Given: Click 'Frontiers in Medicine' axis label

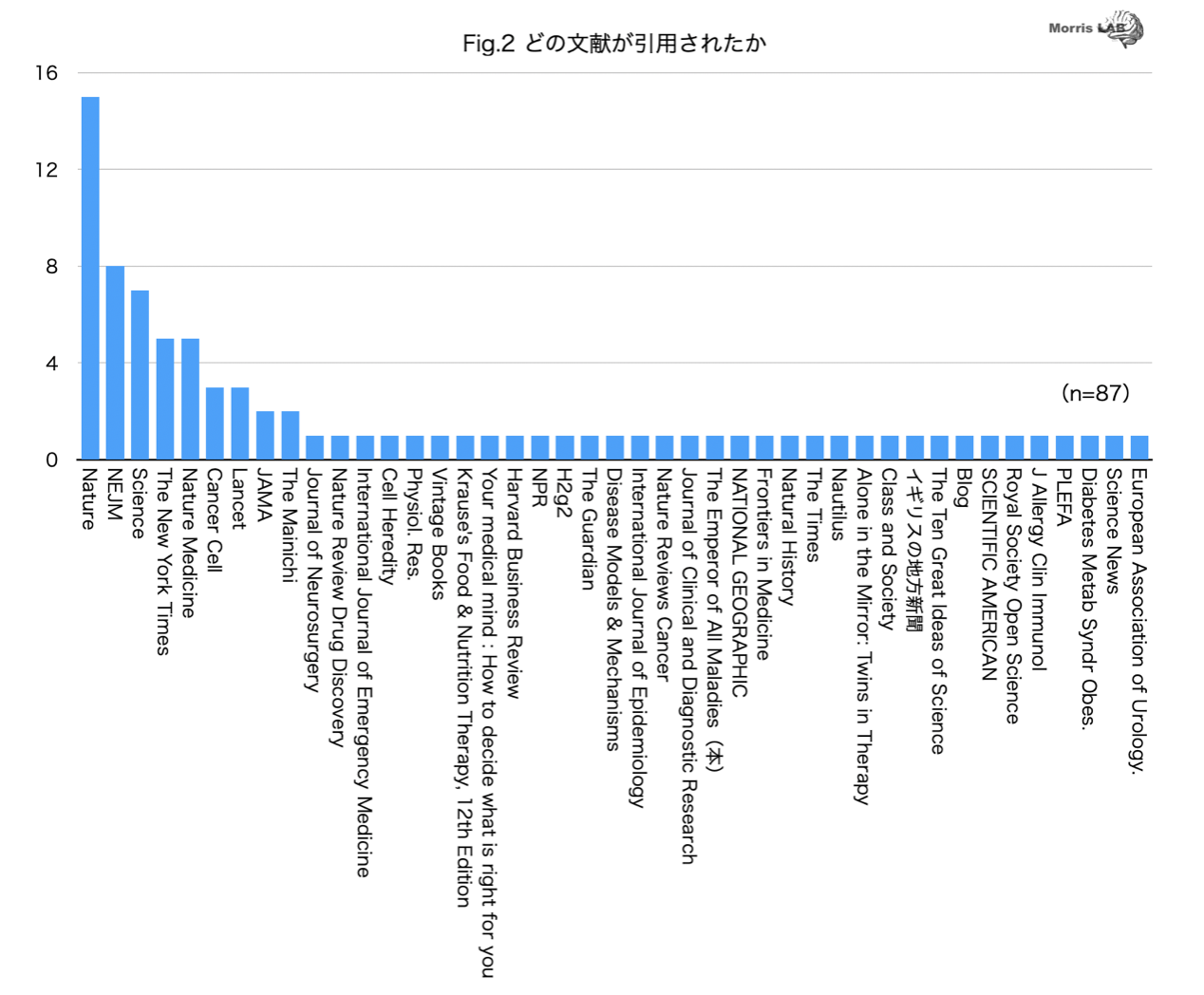Looking at the screenshot, I should [762, 563].
